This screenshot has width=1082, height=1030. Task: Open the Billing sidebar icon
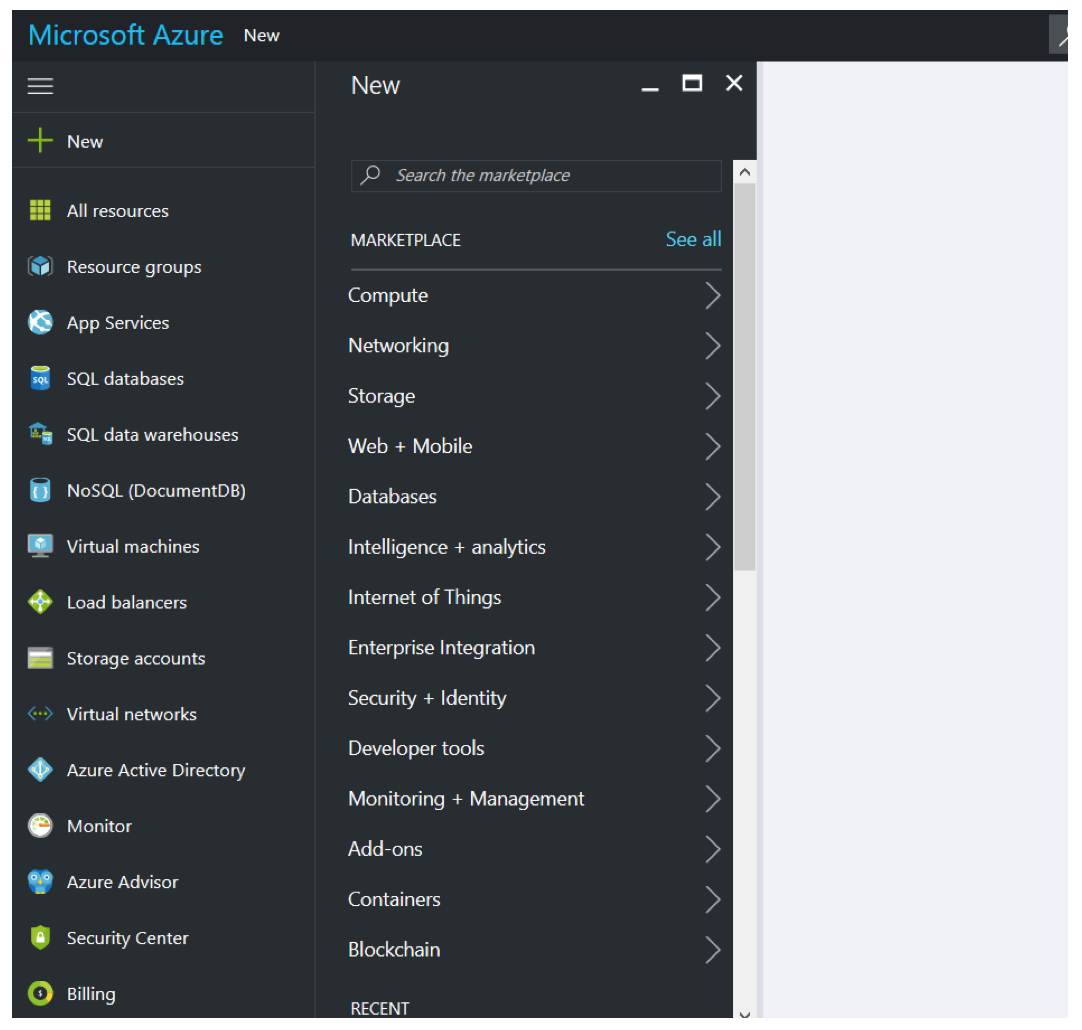pos(40,993)
